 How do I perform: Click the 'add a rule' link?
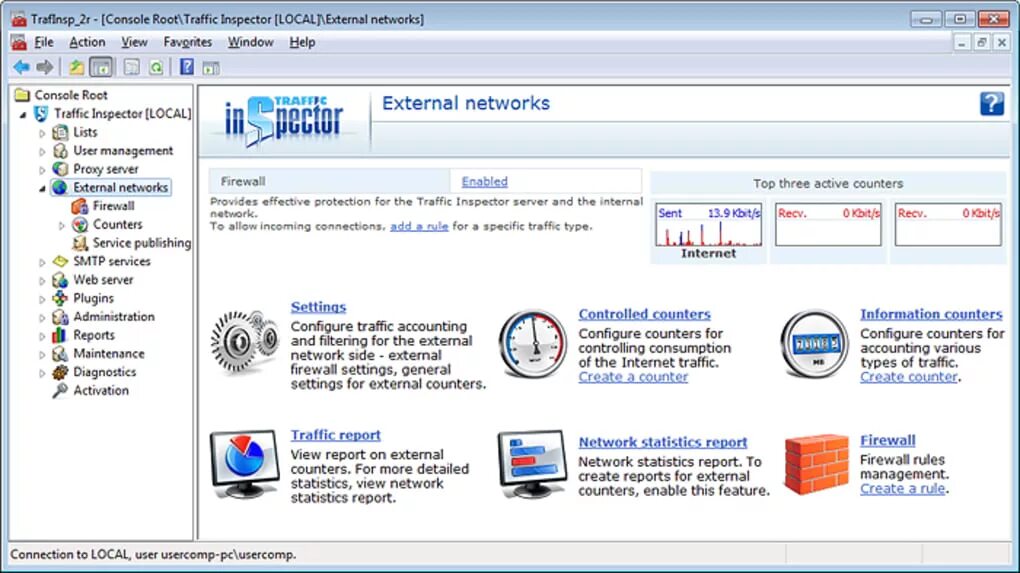[x=419, y=226]
